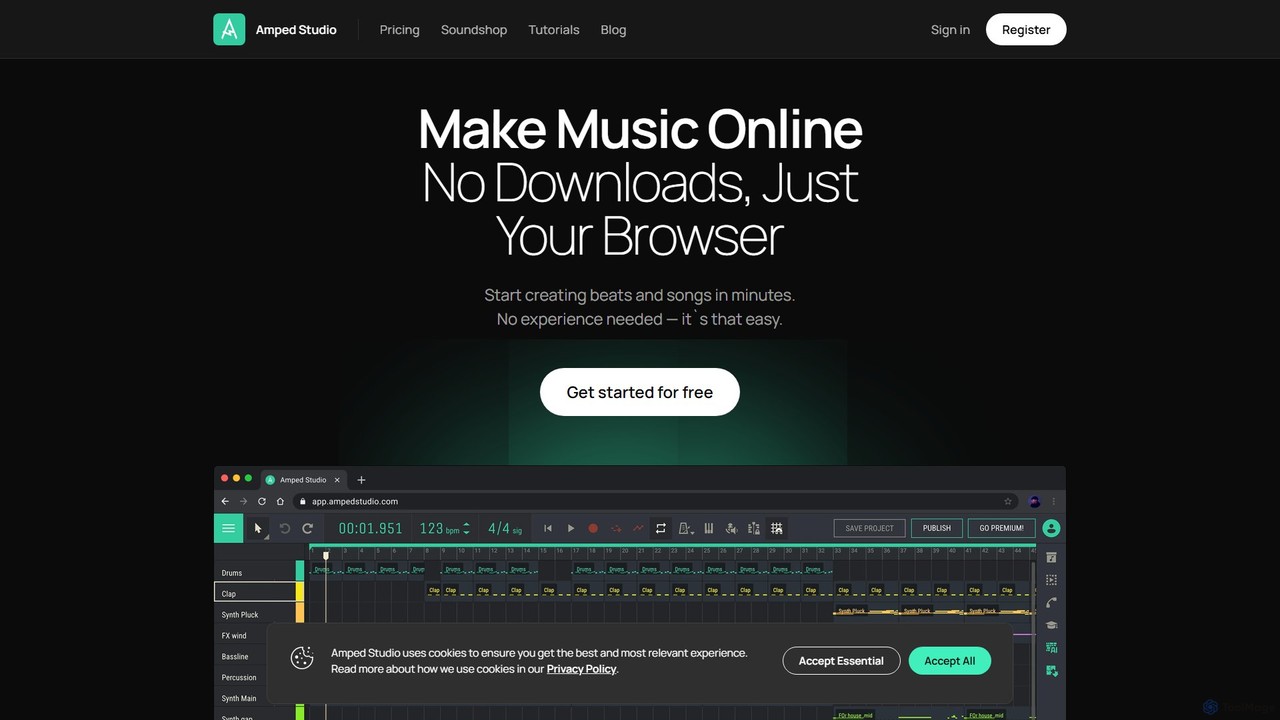Click the mixer levels icon

coord(754,528)
